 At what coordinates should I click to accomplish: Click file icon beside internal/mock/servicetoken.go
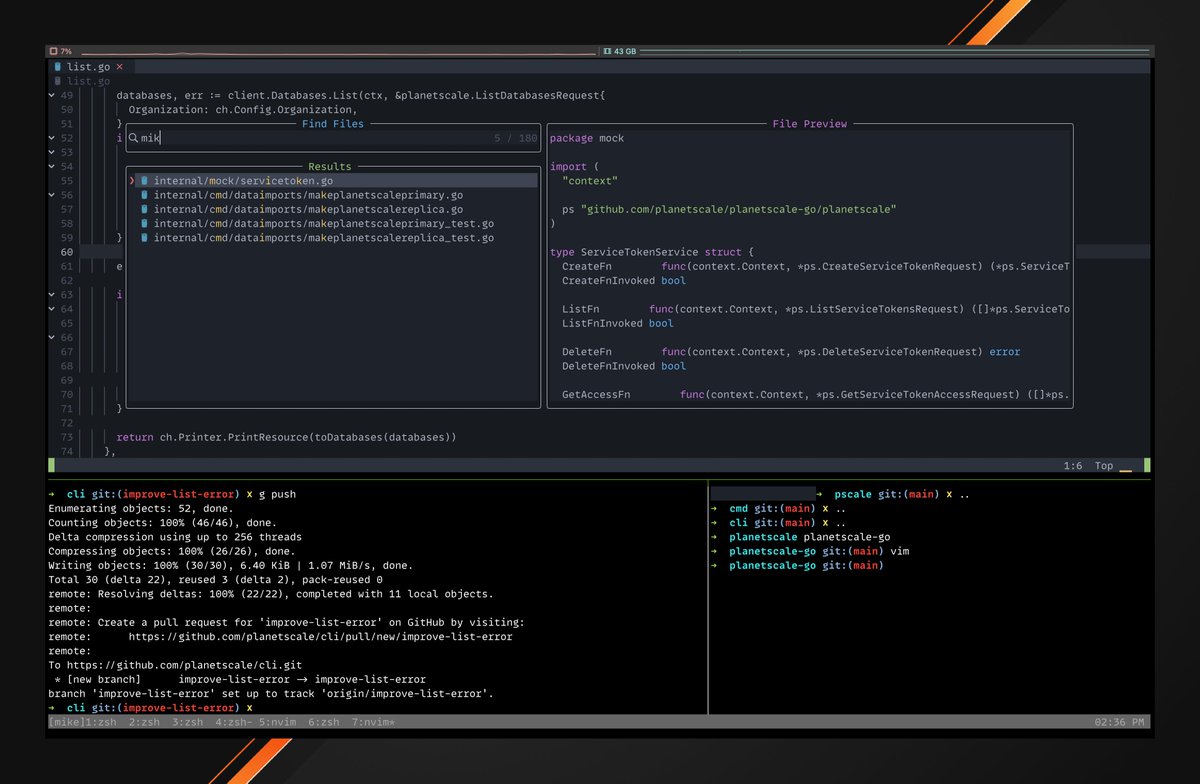[145, 181]
